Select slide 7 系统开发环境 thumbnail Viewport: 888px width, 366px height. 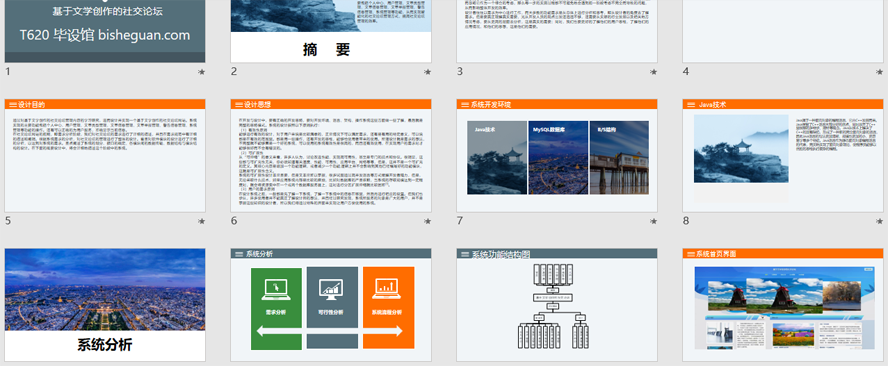(557, 156)
